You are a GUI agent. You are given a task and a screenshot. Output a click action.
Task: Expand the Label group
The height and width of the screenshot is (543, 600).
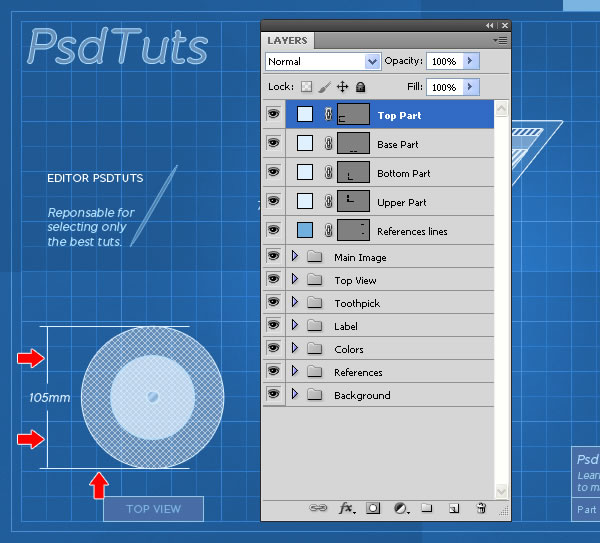tap(294, 324)
